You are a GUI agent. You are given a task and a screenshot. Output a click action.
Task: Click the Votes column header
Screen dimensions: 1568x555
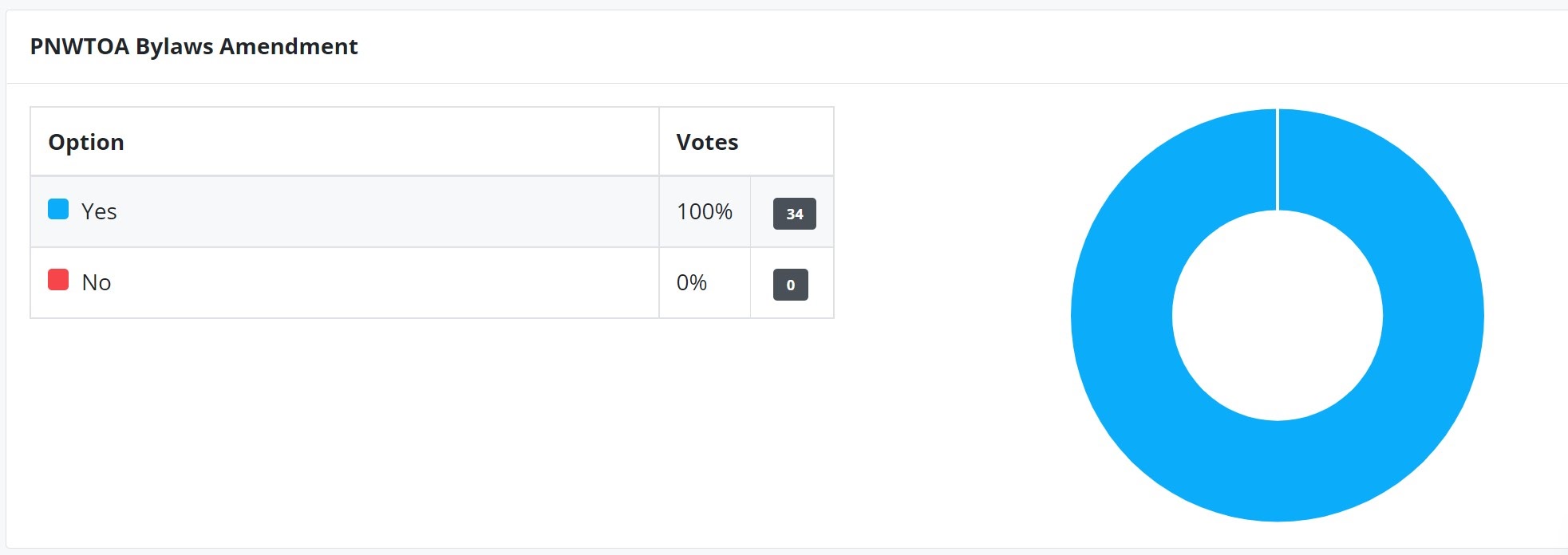tap(707, 142)
